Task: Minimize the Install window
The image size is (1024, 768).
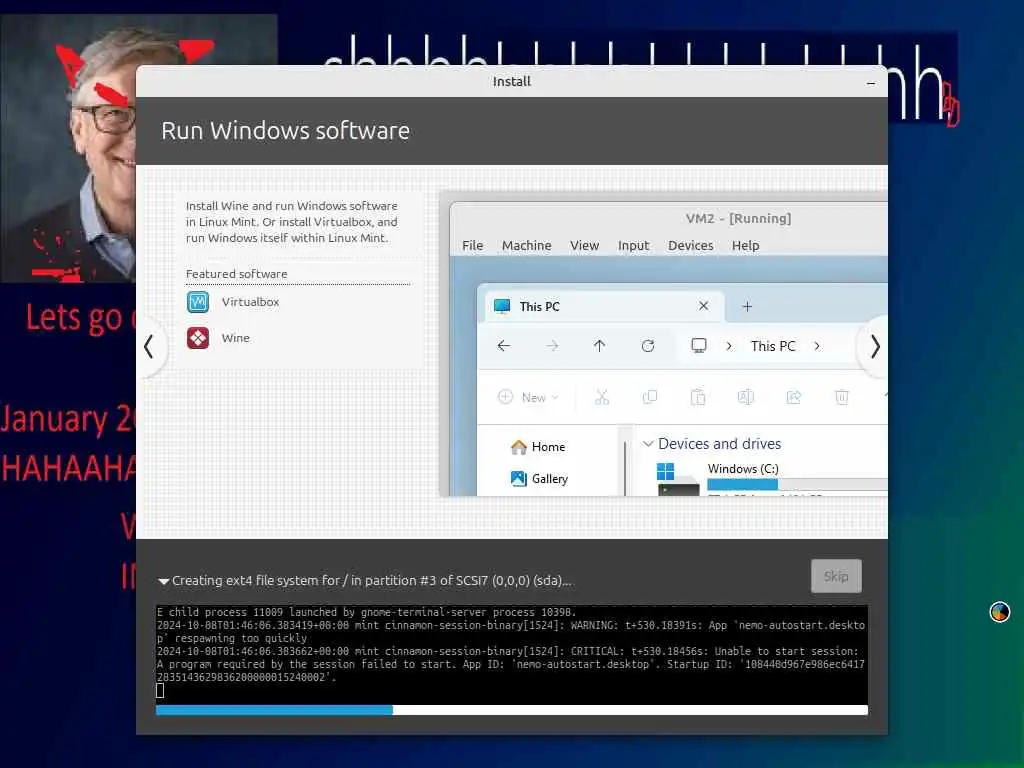Action: point(871,83)
